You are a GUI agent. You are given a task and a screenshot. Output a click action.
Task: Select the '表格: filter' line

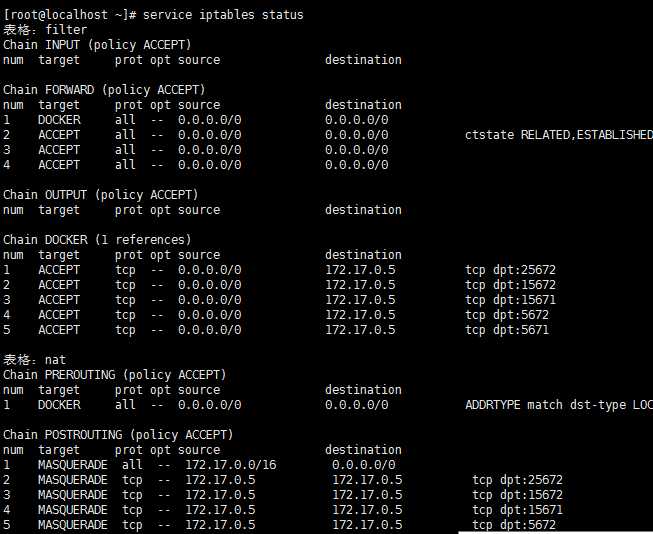click(45, 30)
